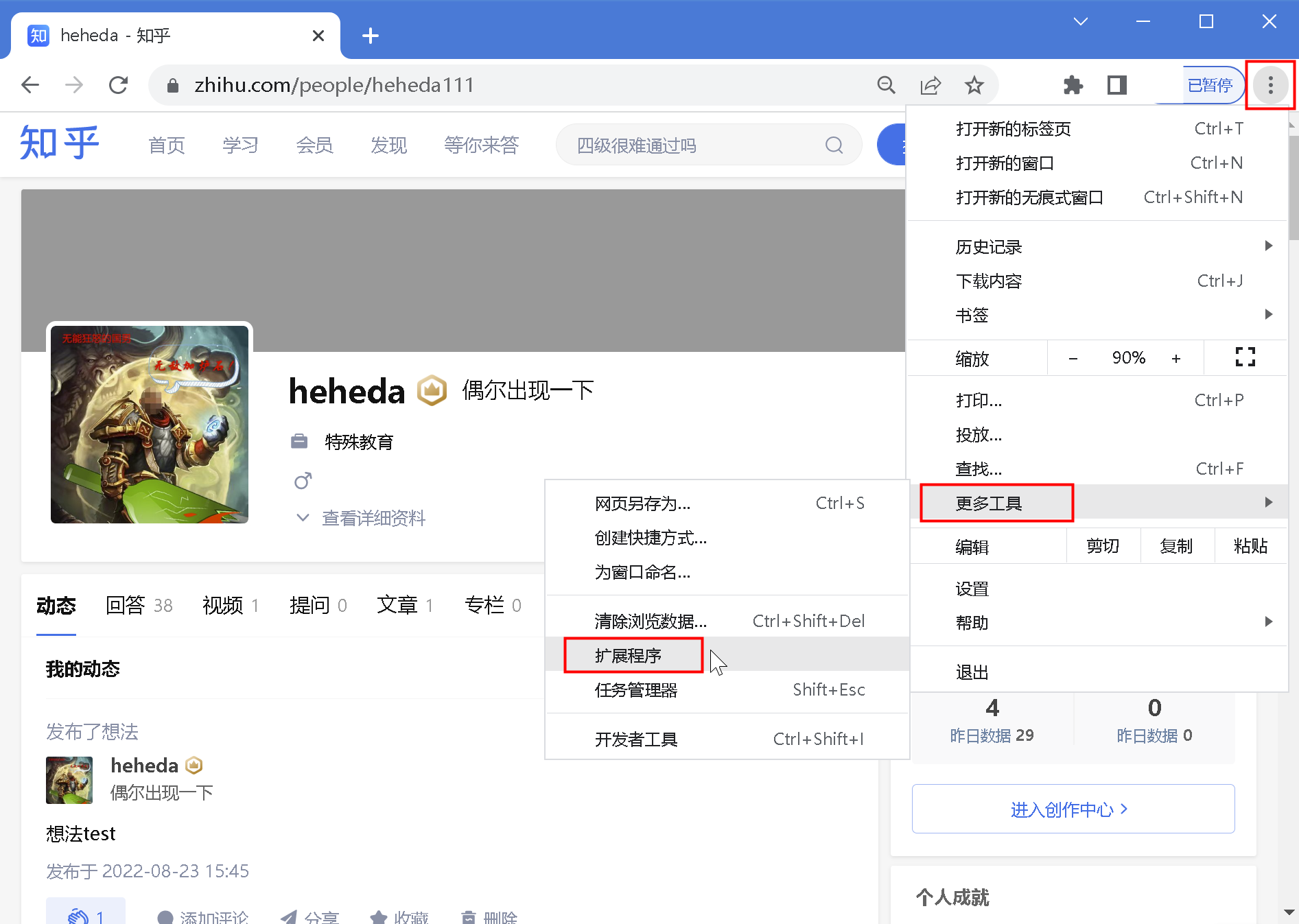The height and width of the screenshot is (924, 1299).
Task: Expand 查看详细资料 on the profile
Action: coord(373,518)
